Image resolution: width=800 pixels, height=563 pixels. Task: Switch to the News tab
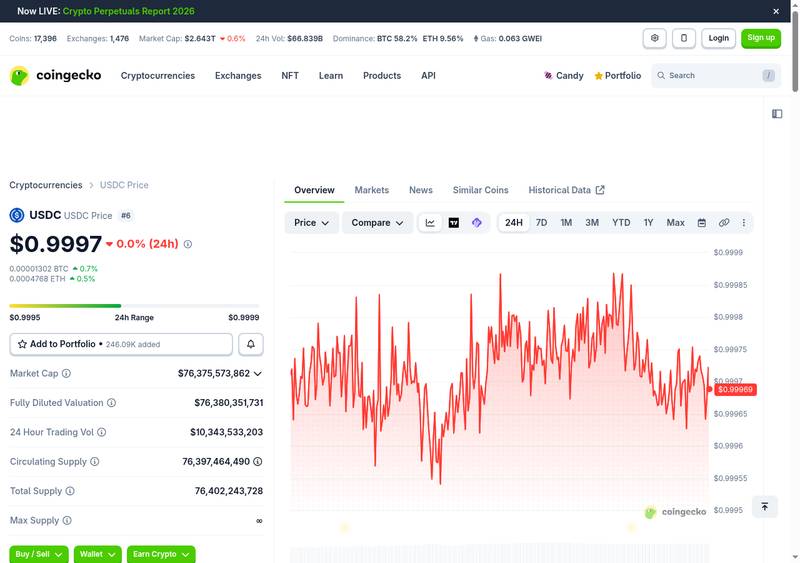(x=420, y=190)
